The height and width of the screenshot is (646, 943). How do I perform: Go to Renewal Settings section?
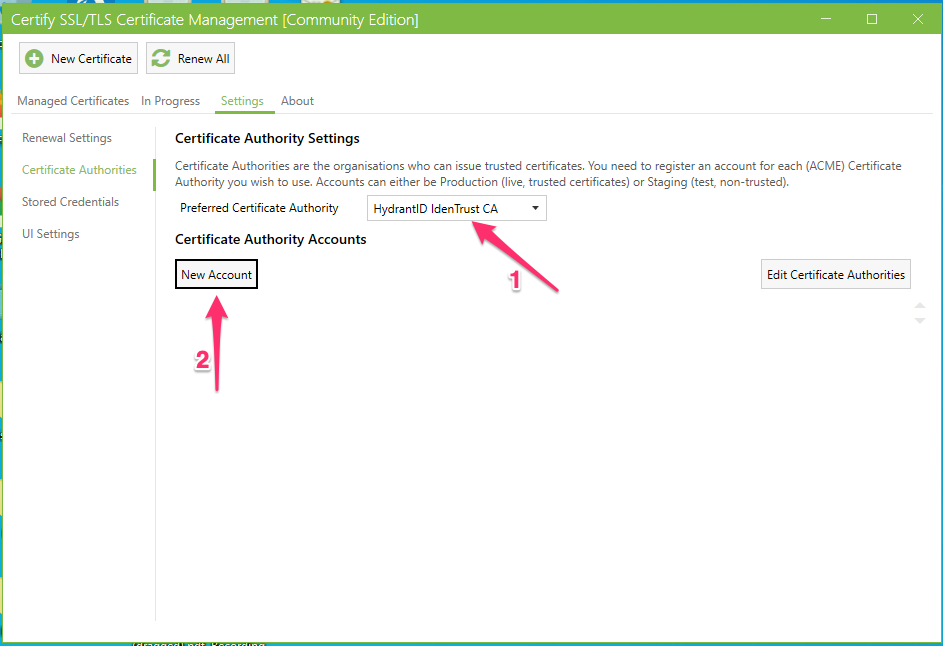click(x=67, y=138)
